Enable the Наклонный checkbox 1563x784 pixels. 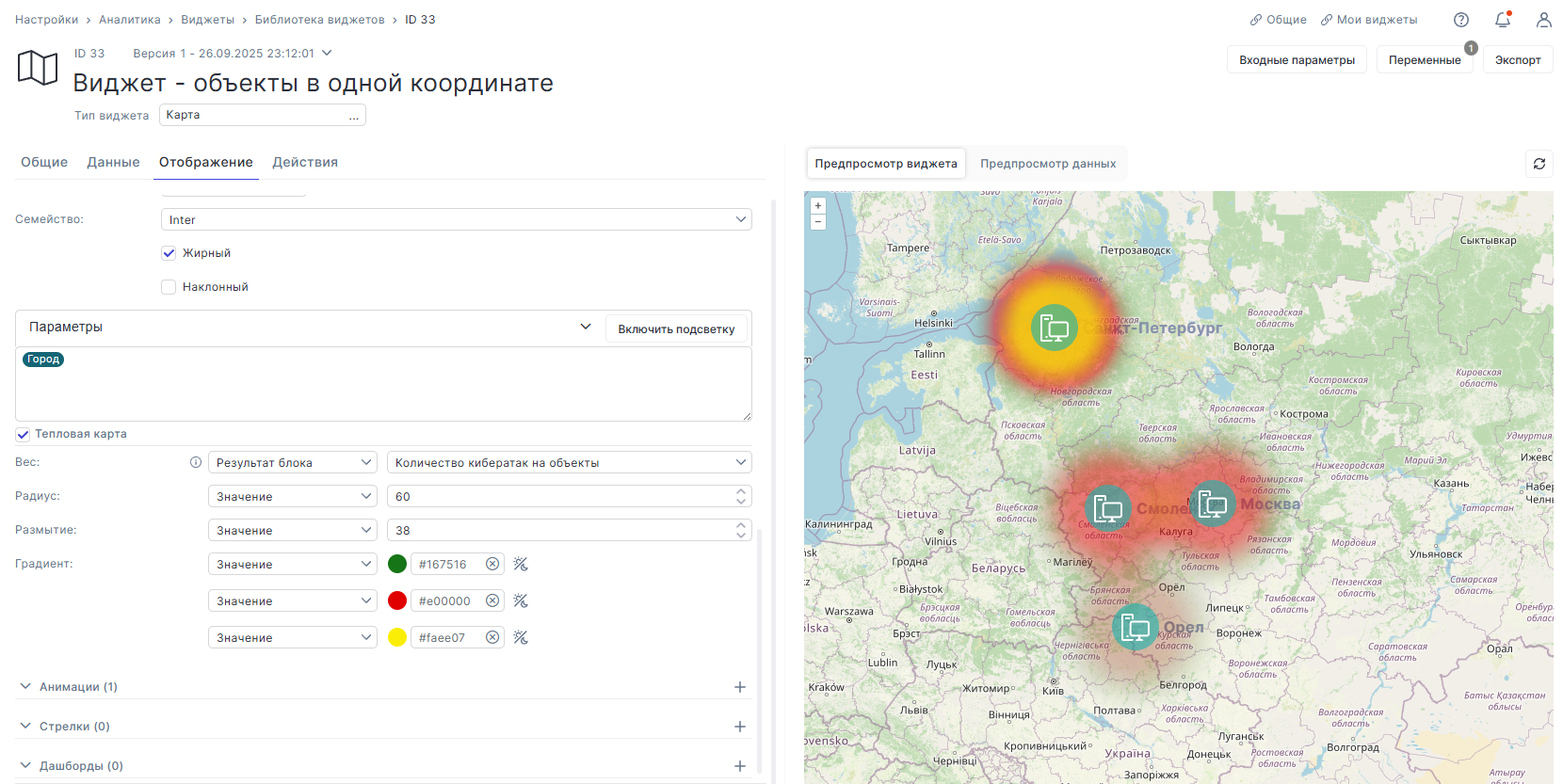click(169, 287)
